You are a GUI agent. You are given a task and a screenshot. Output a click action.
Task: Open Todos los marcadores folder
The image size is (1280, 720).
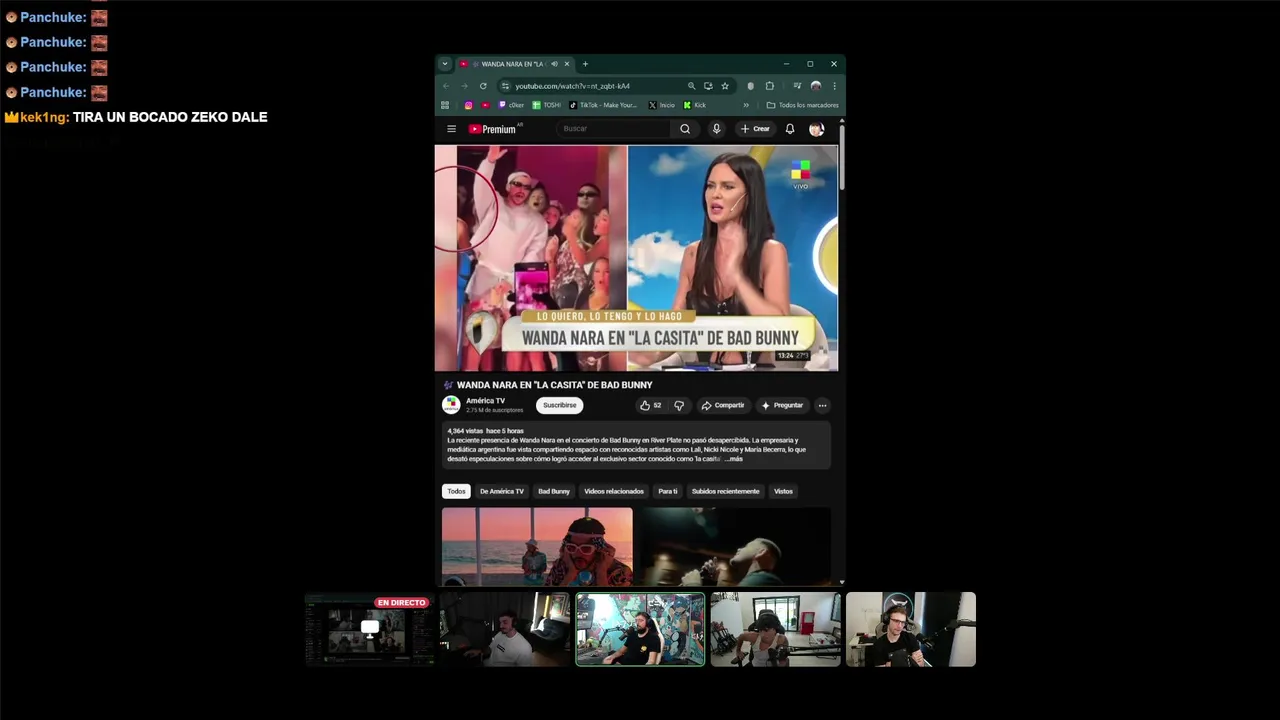click(803, 105)
